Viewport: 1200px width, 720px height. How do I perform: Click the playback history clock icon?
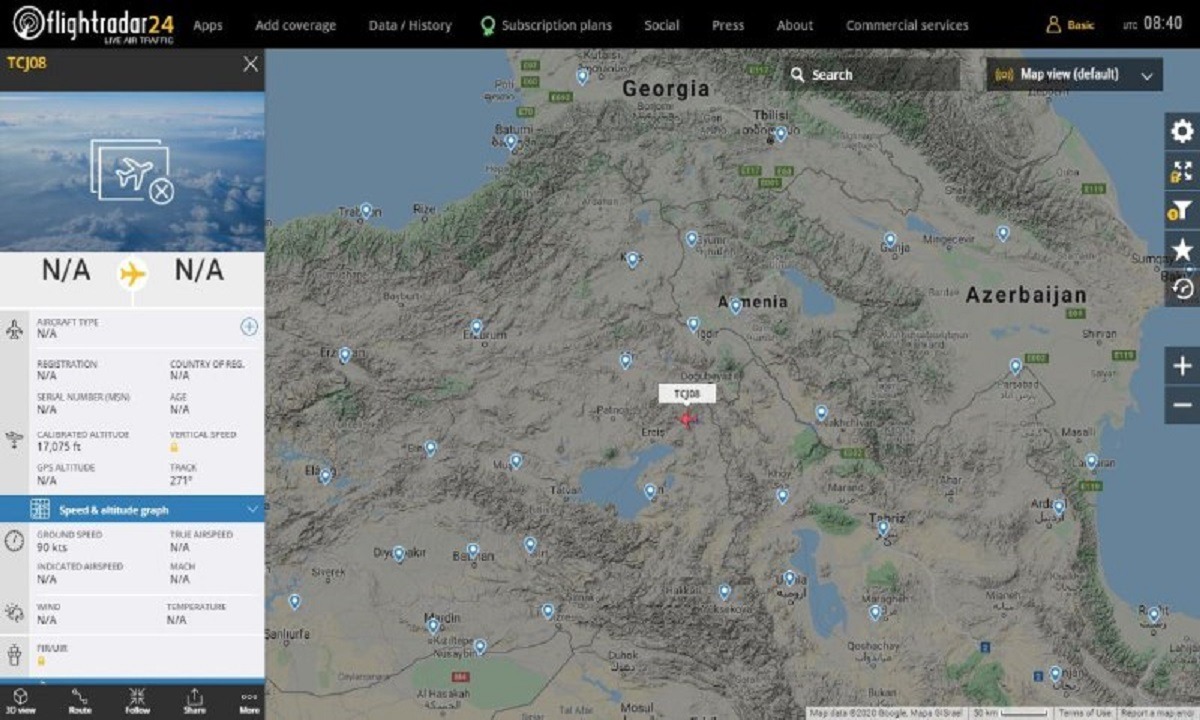[1182, 288]
